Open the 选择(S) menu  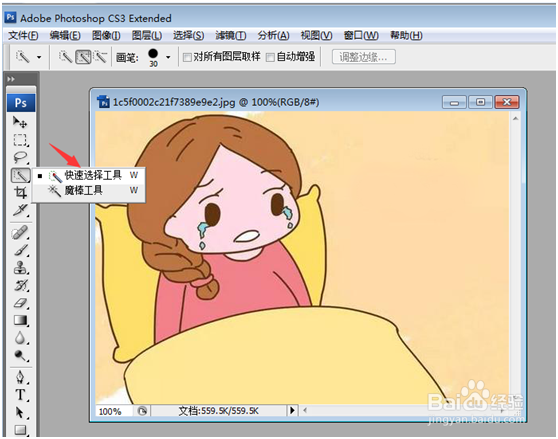pos(188,36)
